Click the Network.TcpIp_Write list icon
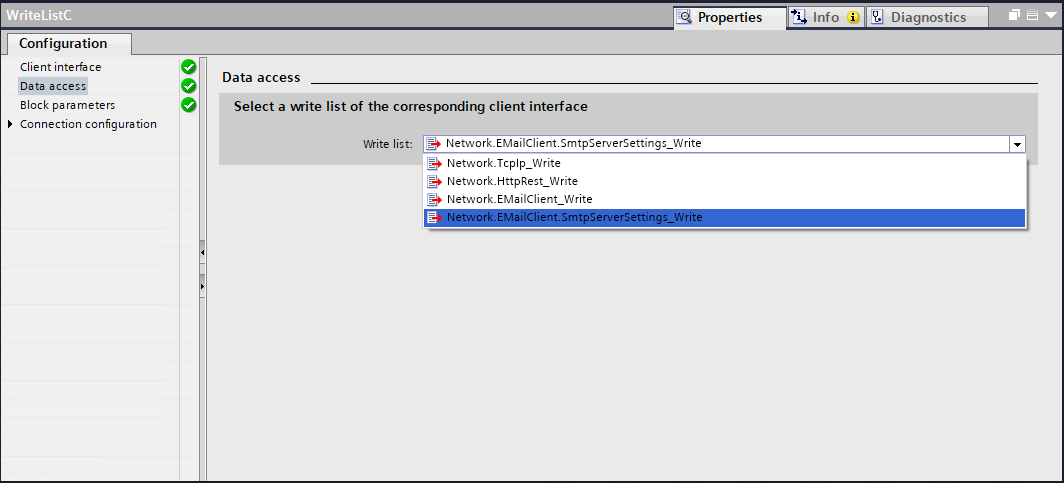Image resolution: width=1064 pixels, height=483 pixels. tap(434, 164)
